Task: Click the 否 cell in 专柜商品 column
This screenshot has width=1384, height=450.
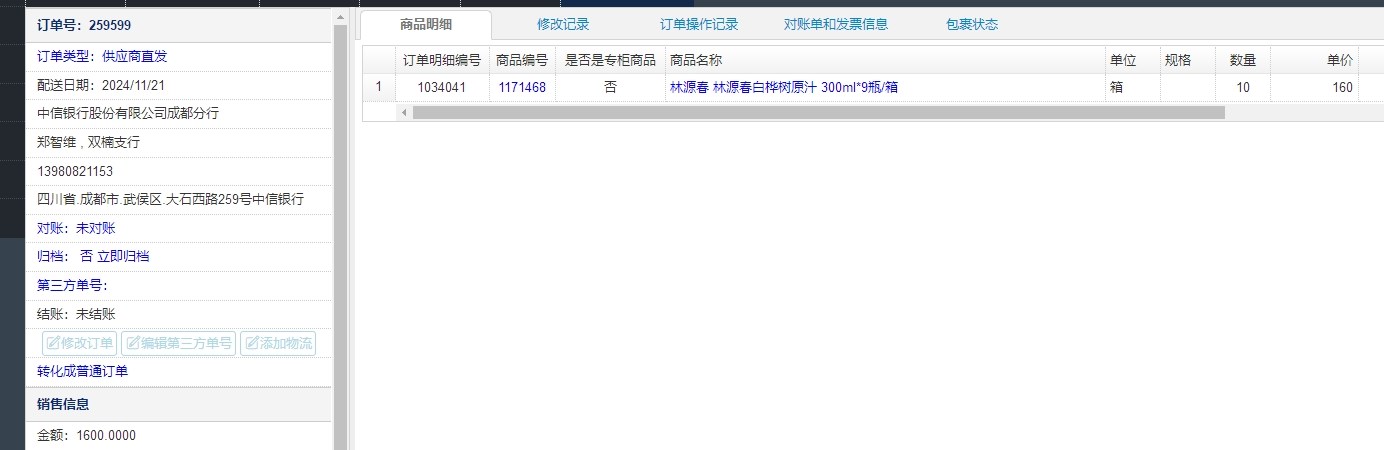Action: tap(610, 87)
